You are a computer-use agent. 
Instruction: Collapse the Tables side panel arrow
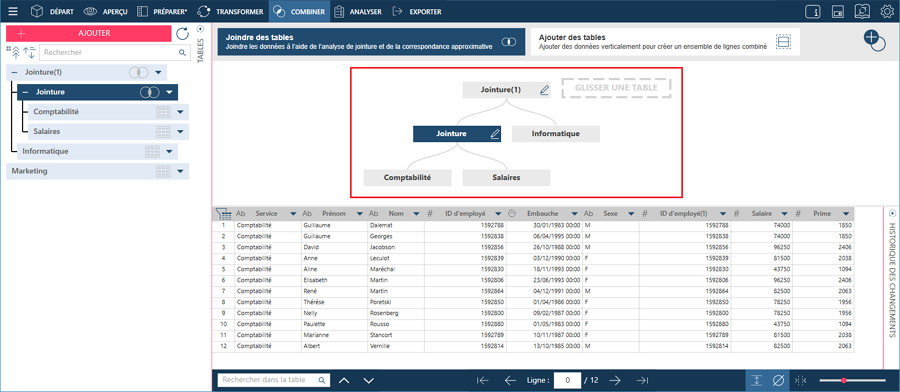click(x=200, y=29)
